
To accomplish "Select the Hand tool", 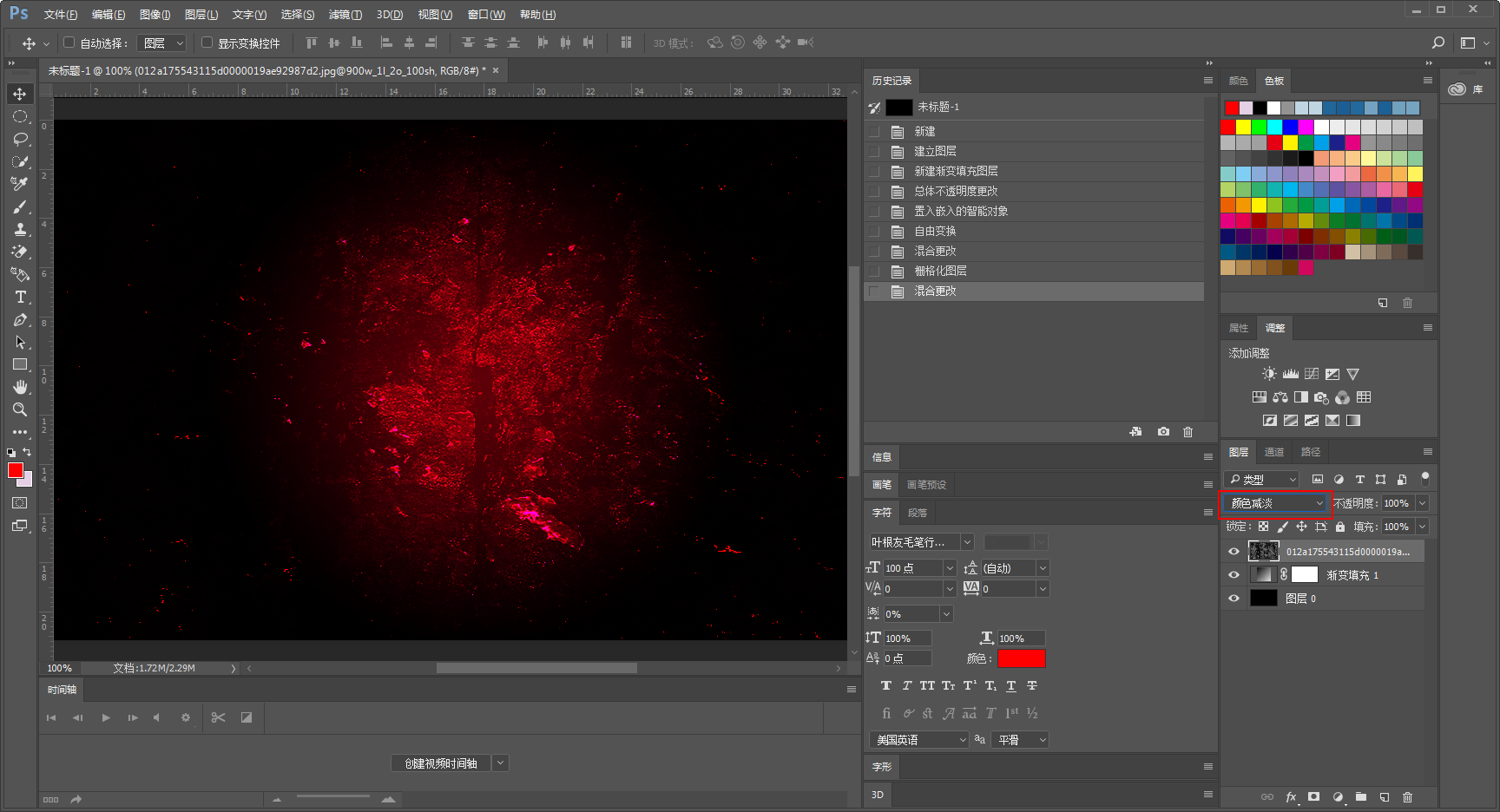I will [x=20, y=387].
